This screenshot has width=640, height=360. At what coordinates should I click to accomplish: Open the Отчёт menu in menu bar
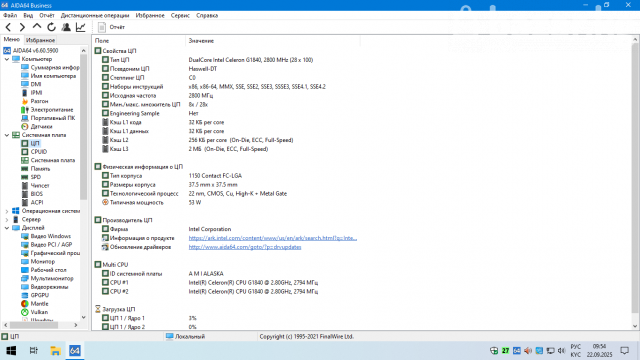47,16
